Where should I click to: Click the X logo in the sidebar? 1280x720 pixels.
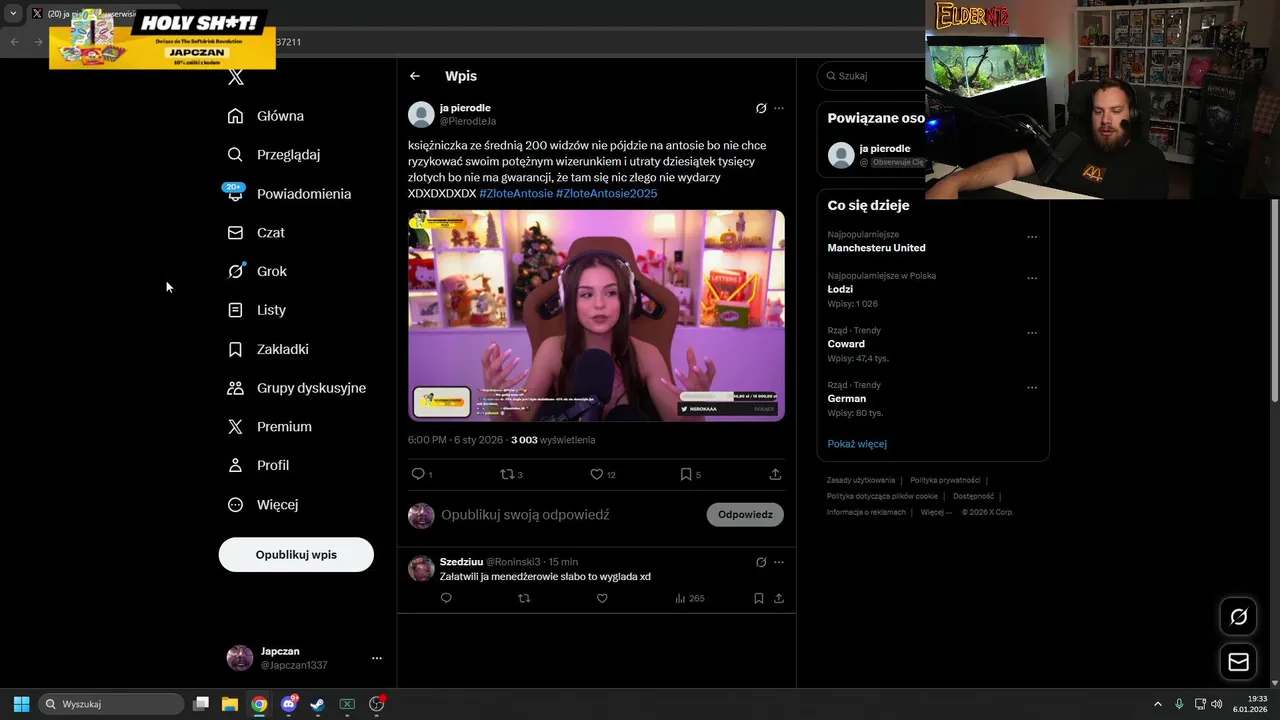[236, 77]
